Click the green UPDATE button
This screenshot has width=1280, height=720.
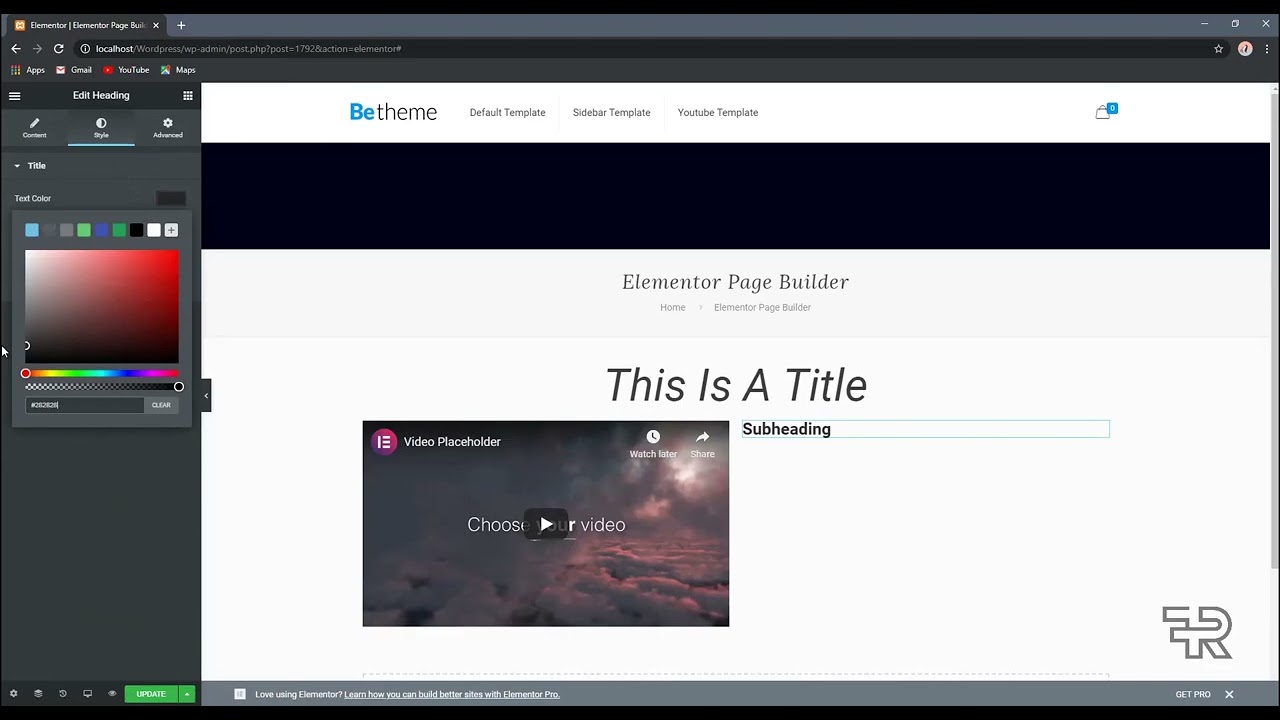pyautogui.click(x=151, y=694)
